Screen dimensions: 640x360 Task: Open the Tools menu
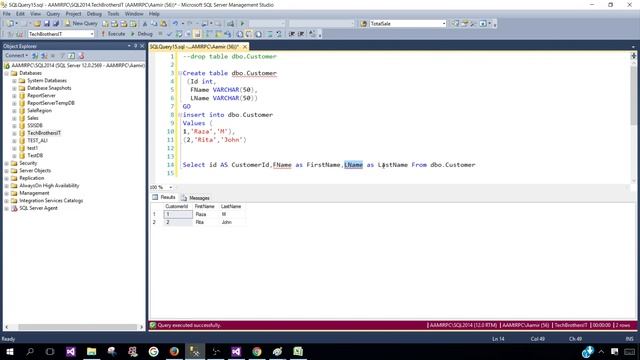[x=113, y=14]
